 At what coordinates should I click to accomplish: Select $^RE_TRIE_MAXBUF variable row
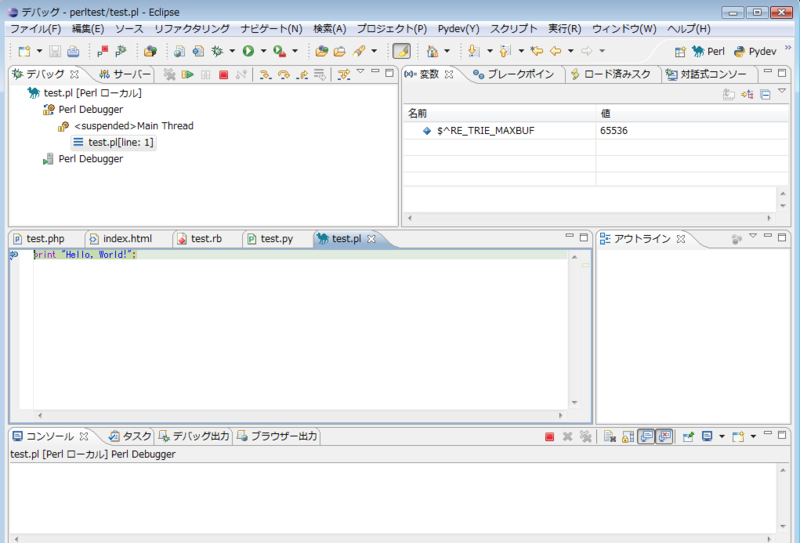click(595, 131)
